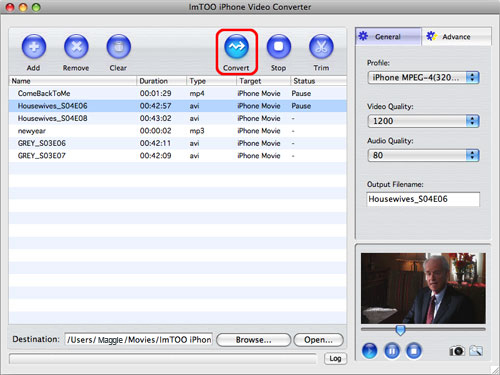Open the Video Quality dropdown
This screenshot has width=500, height=375.
423,121
